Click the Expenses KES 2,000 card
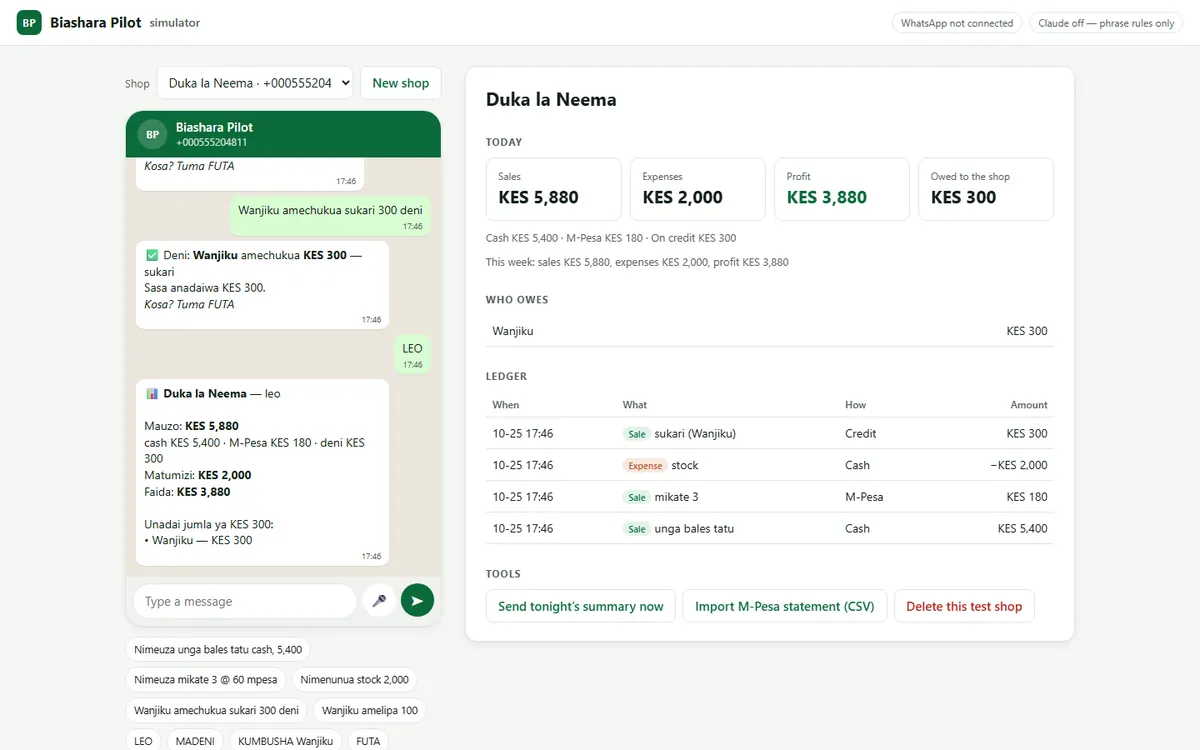Viewport: 1200px width, 750px height. (x=698, y=189)
